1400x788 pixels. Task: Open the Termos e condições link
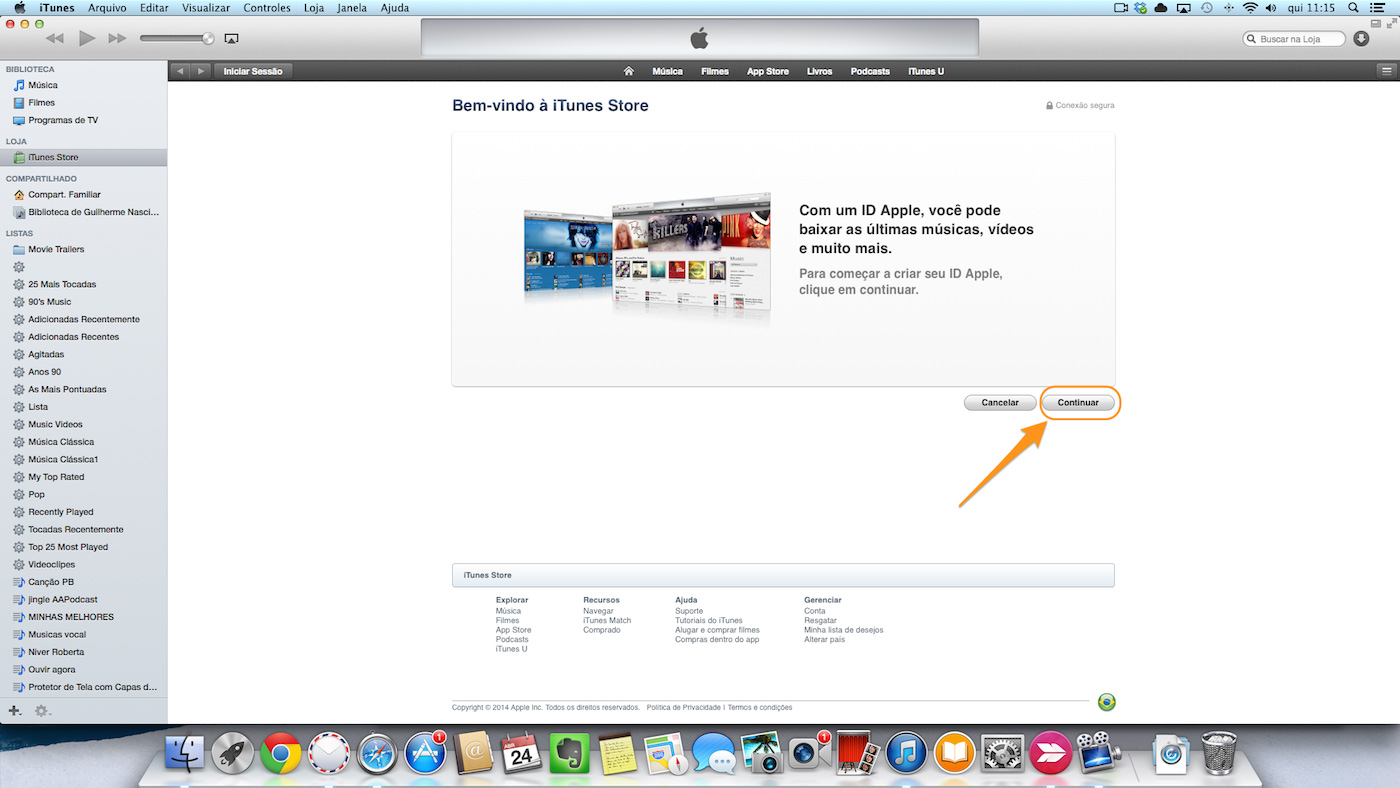760,707
